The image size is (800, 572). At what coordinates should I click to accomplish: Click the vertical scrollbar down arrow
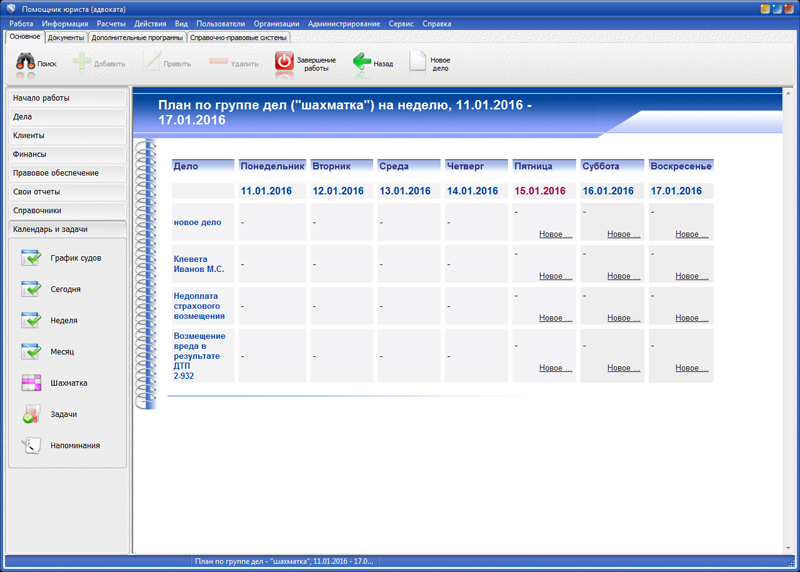(x=789, y=548)
